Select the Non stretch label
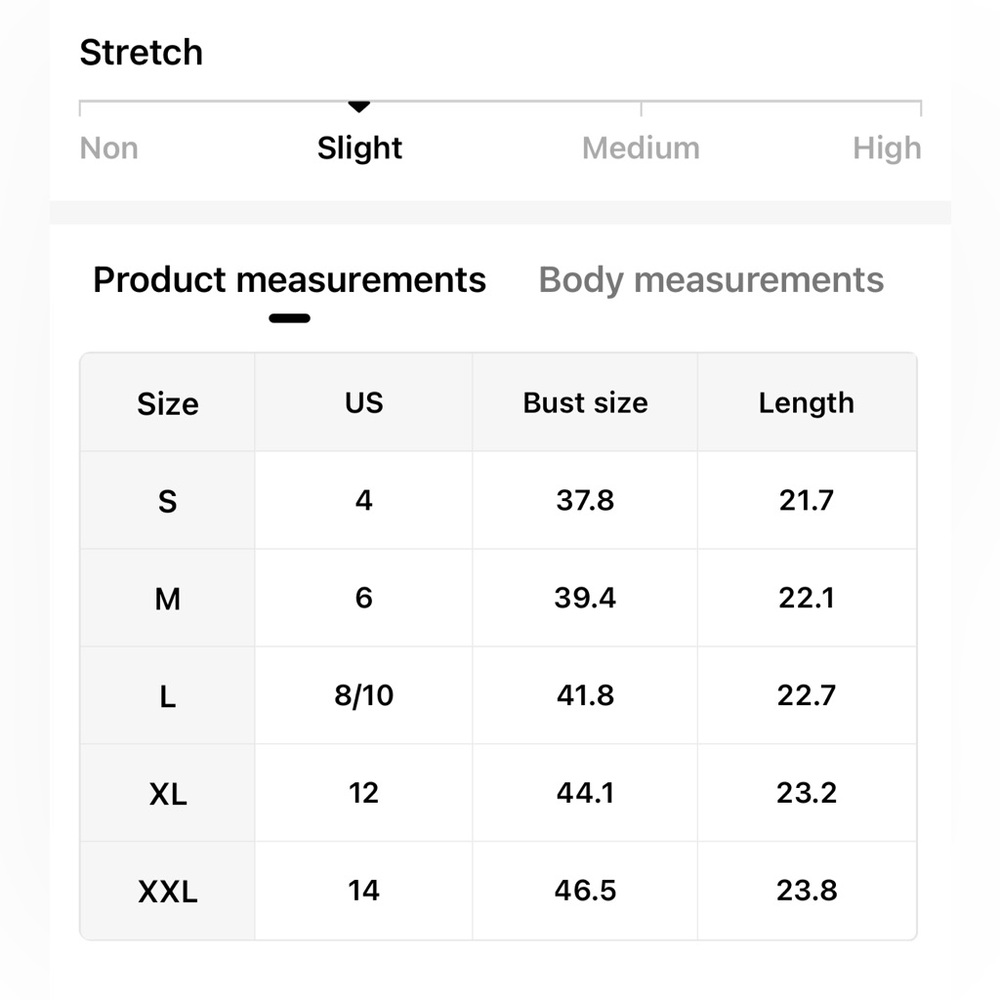1000x1000 pixels. point(109,148)
